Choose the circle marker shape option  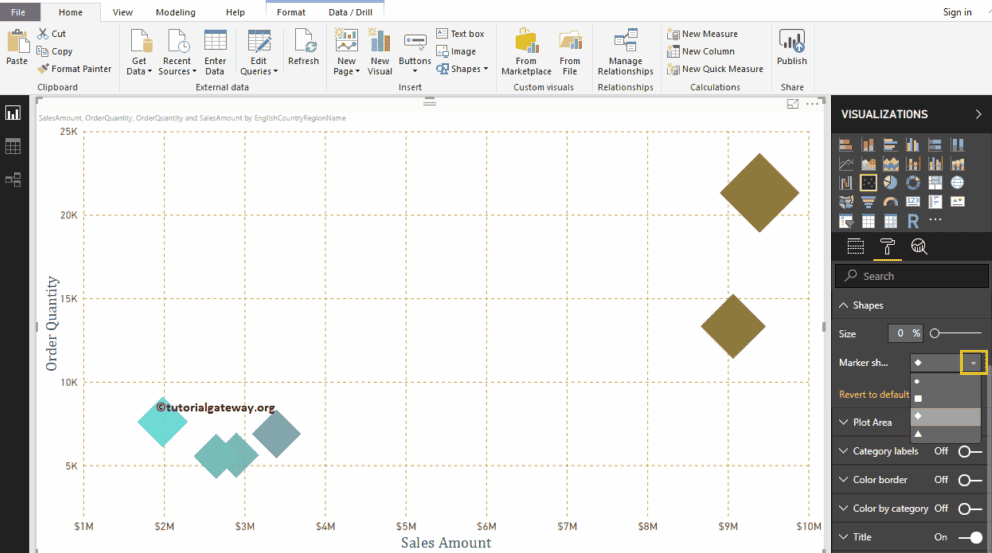point(945,382)
